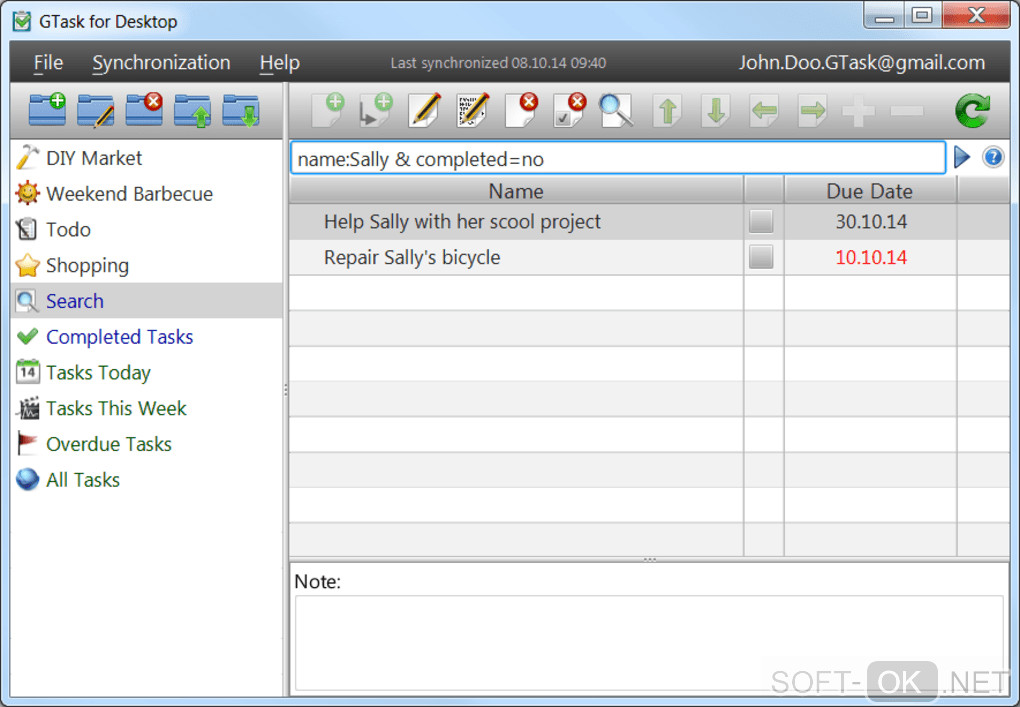The height and width of the screenshot is (707, 1020).
Task: Open the Synchronization menu
Action: 161,62
